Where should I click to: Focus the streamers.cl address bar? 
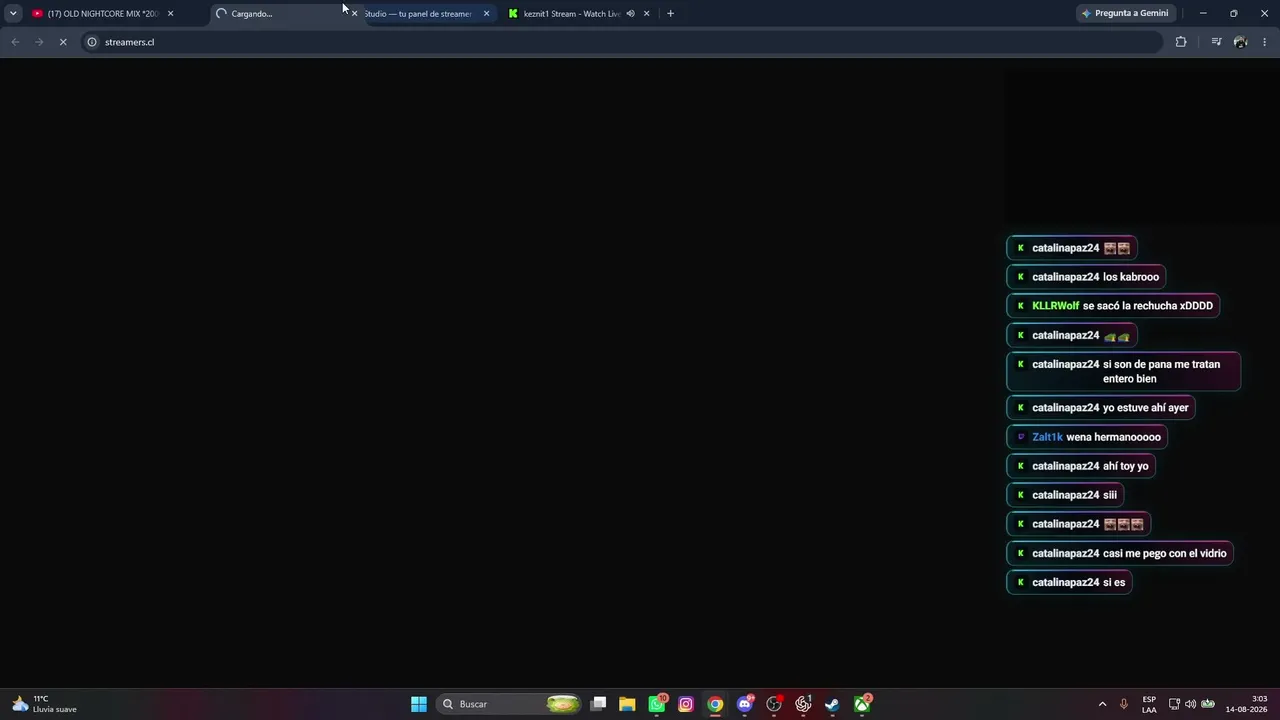point(620,42)
